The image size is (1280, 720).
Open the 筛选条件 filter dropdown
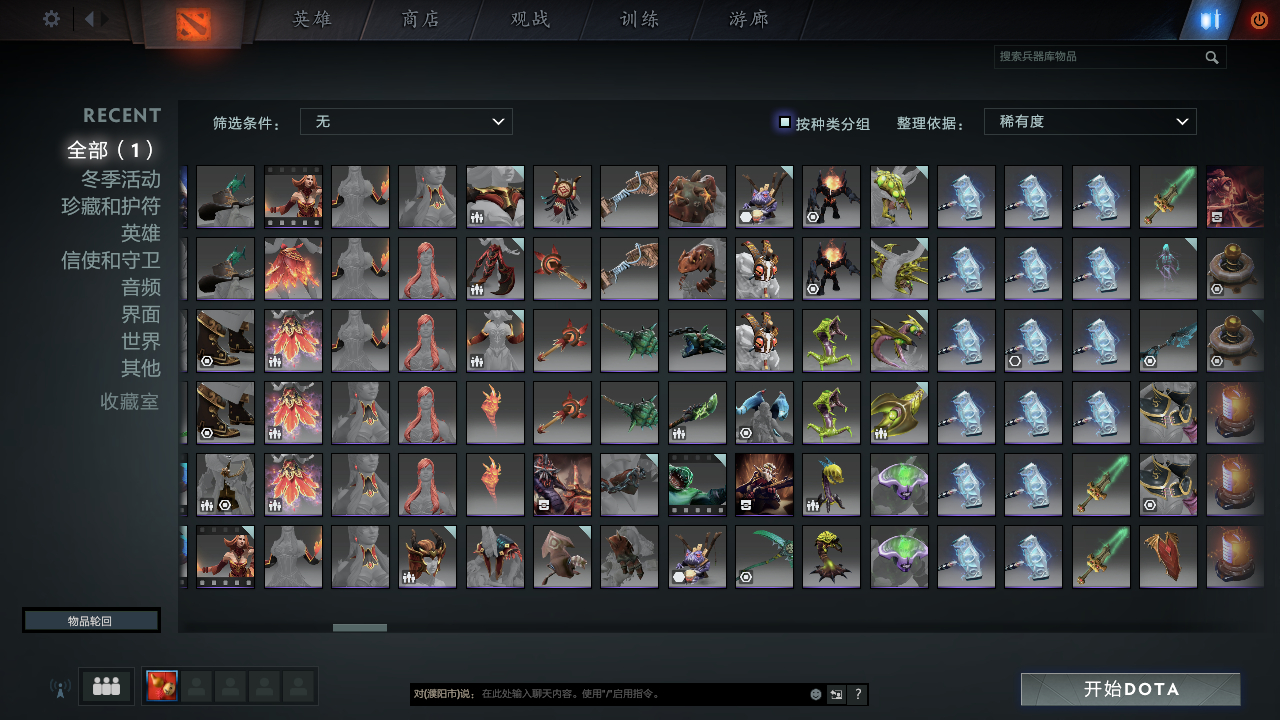click(406, 122)
